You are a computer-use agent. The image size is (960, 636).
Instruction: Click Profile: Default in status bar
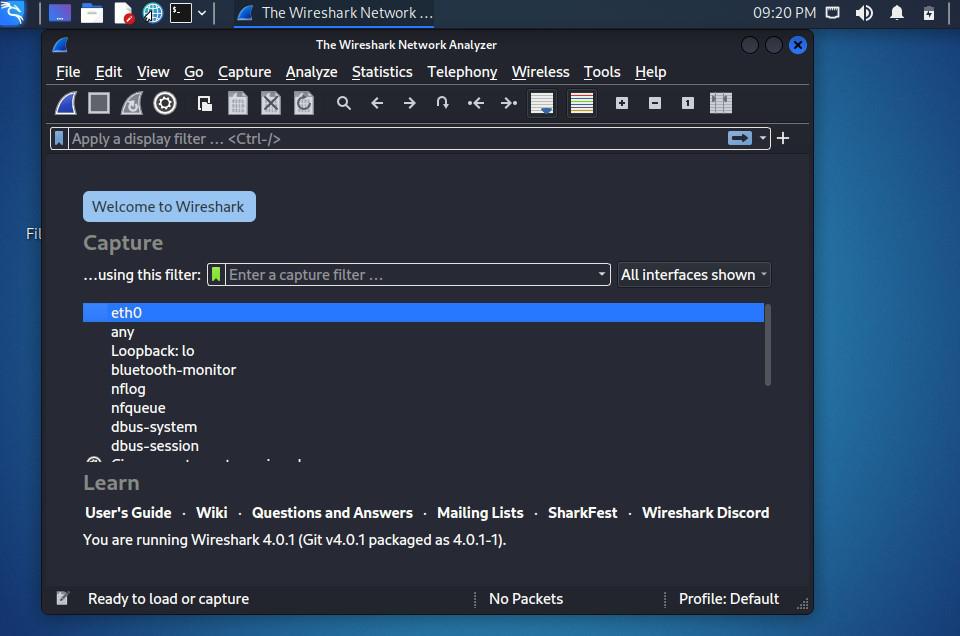point(729,599)
